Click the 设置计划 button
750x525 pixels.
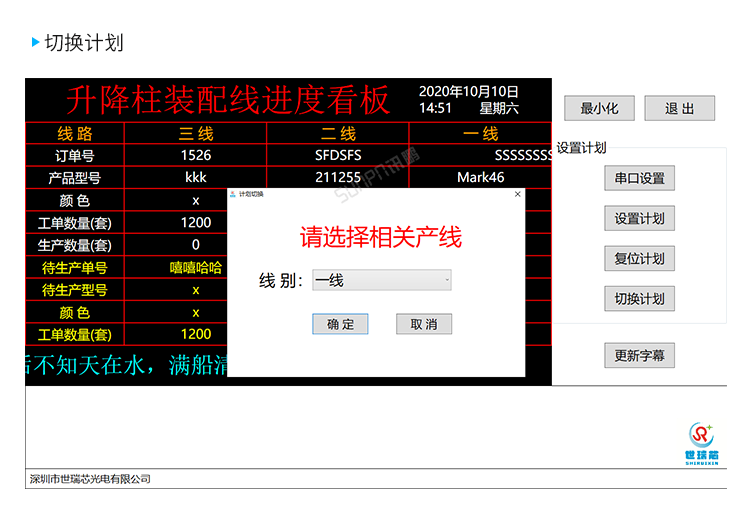pos(639,218)
